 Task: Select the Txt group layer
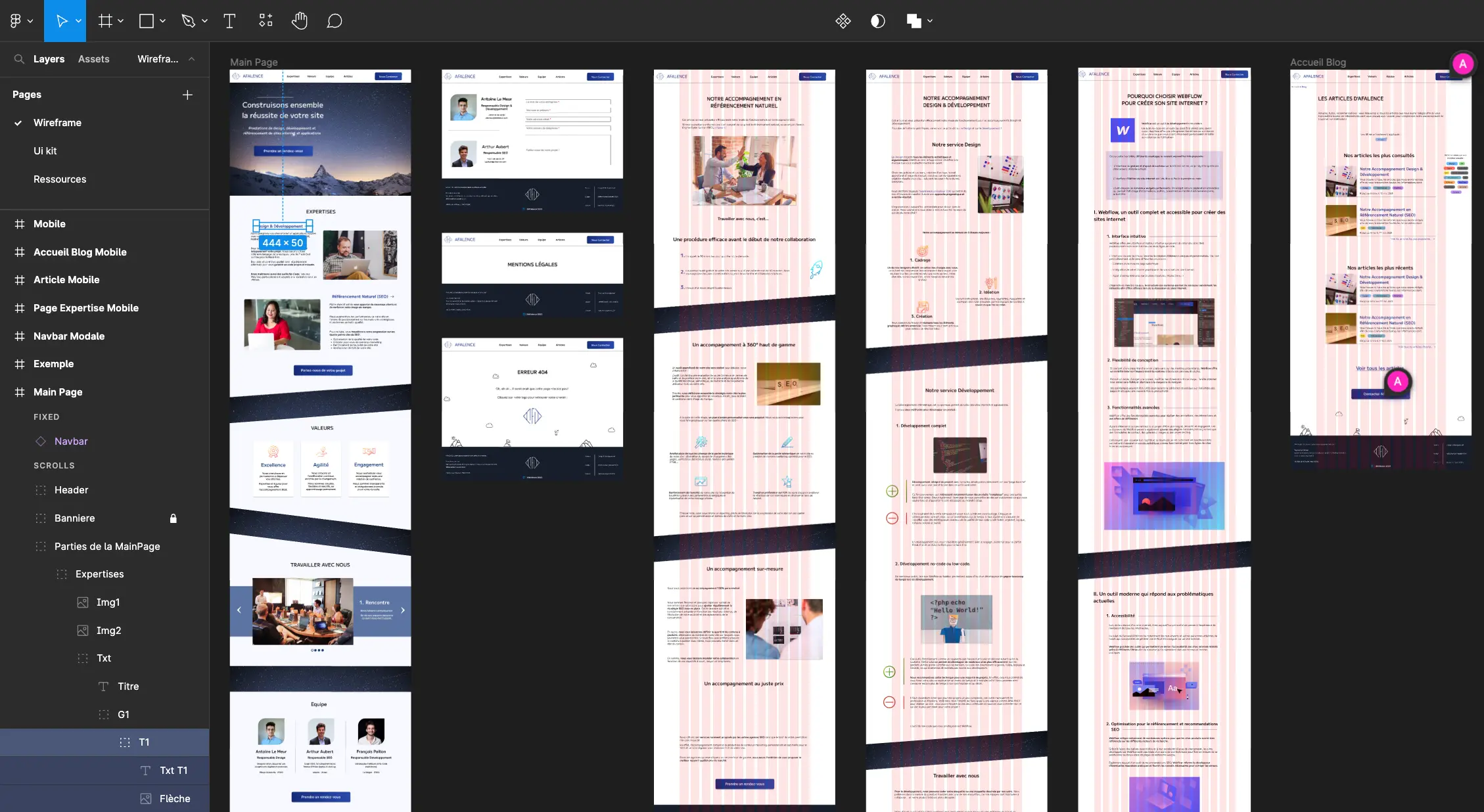click(104, 658)
